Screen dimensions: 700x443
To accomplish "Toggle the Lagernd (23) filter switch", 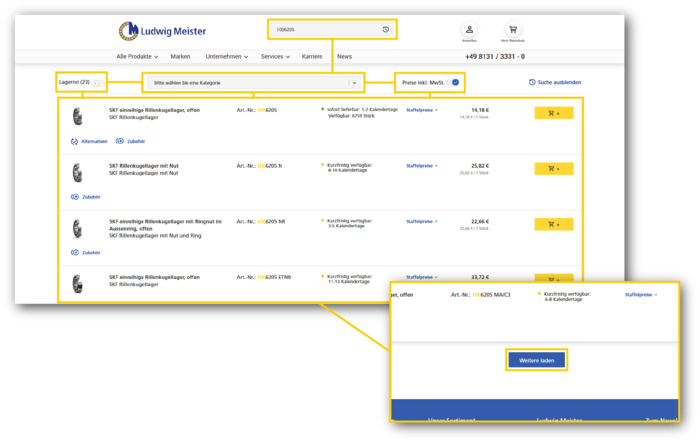I will pos(98,82).
